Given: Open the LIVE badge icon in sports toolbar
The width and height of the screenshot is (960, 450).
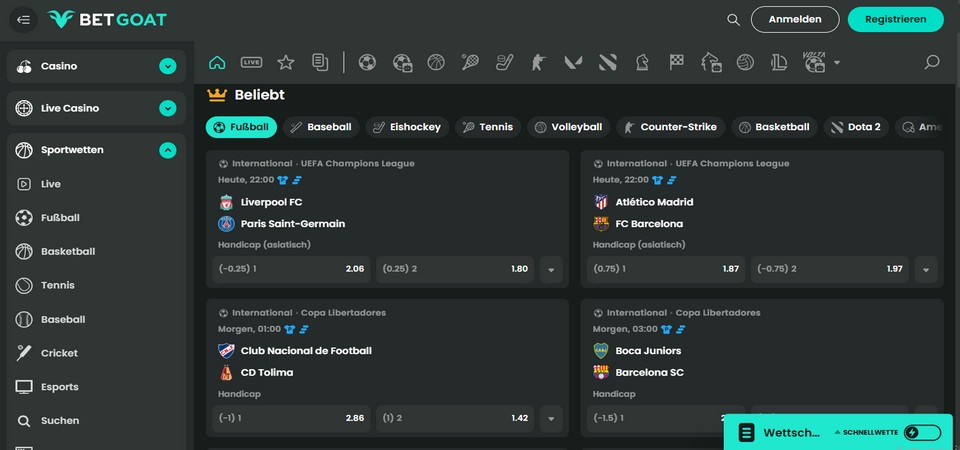Looking at the screenshot, I should click(251, 62).
